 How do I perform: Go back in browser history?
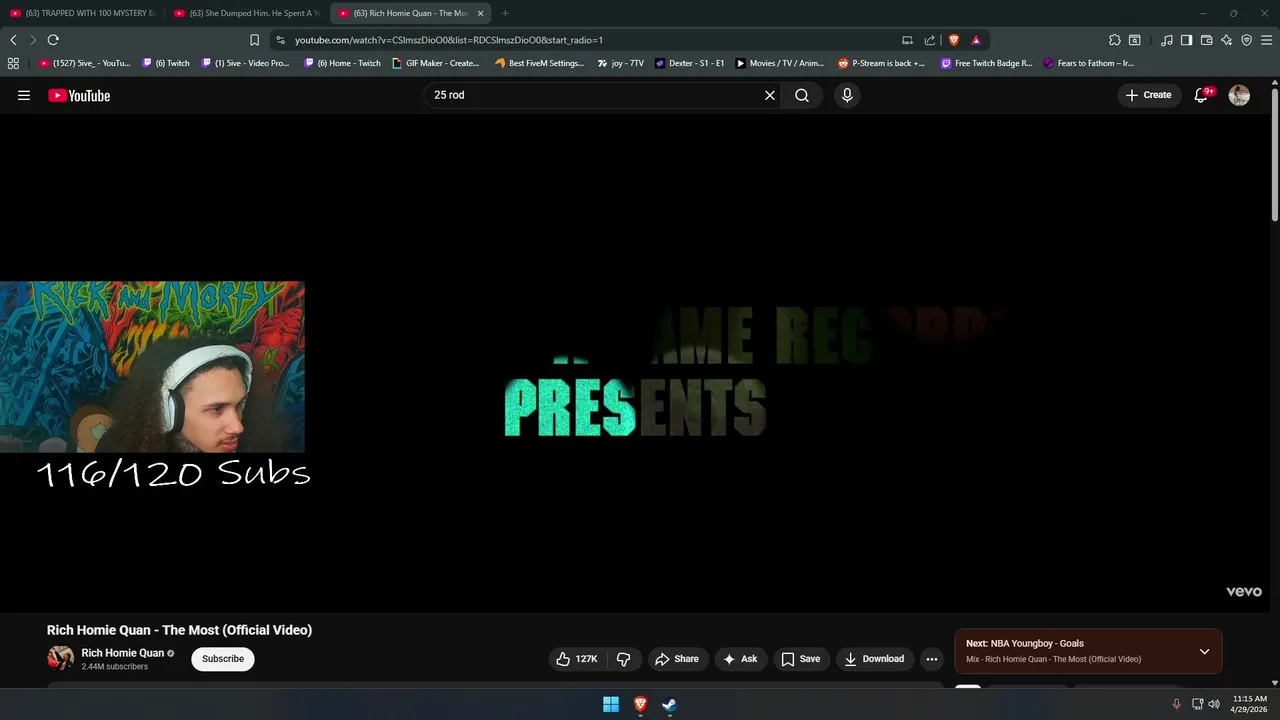13,40
